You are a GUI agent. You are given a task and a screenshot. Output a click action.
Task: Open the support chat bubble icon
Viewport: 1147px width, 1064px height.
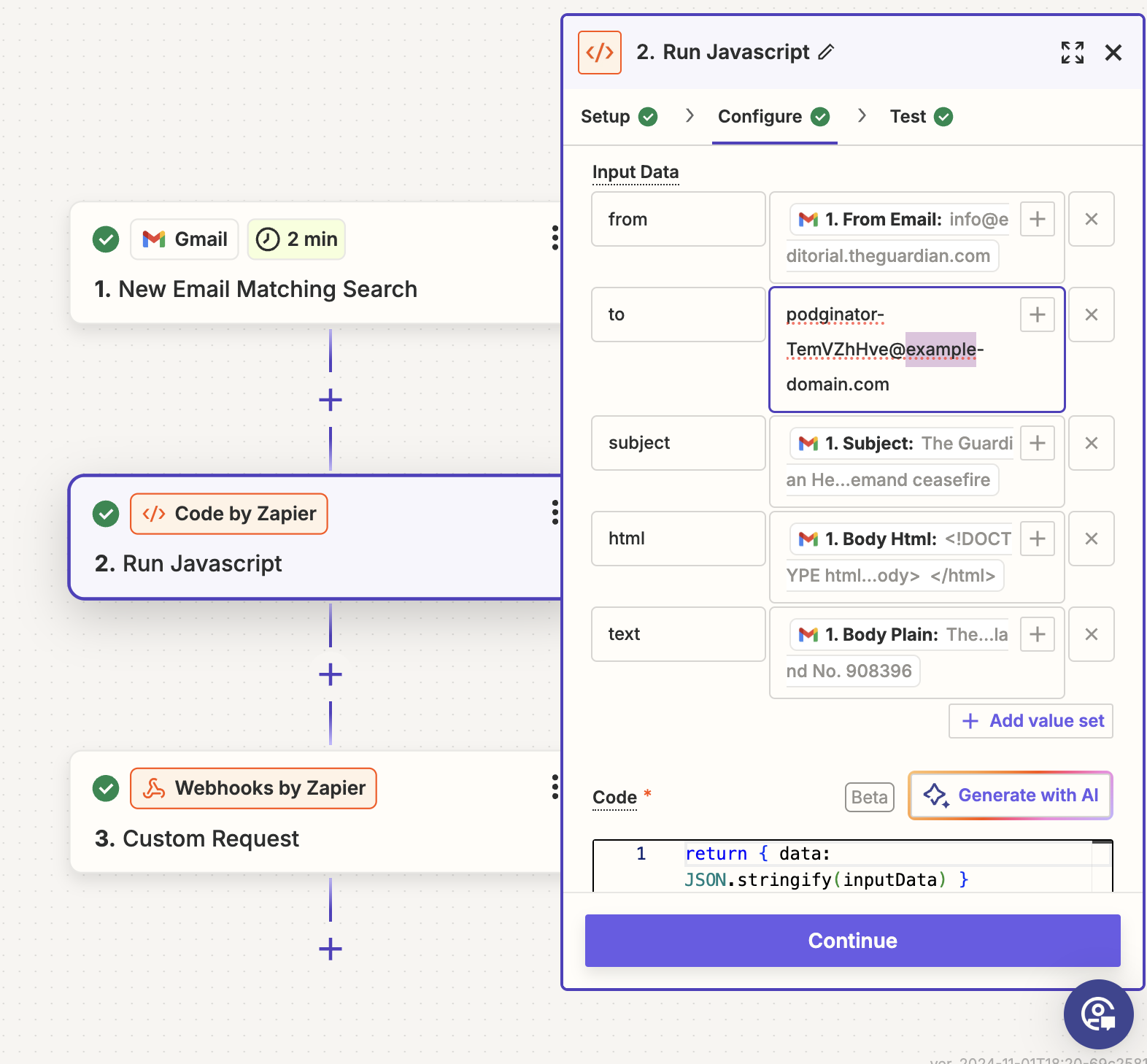coord(1097,1014)
